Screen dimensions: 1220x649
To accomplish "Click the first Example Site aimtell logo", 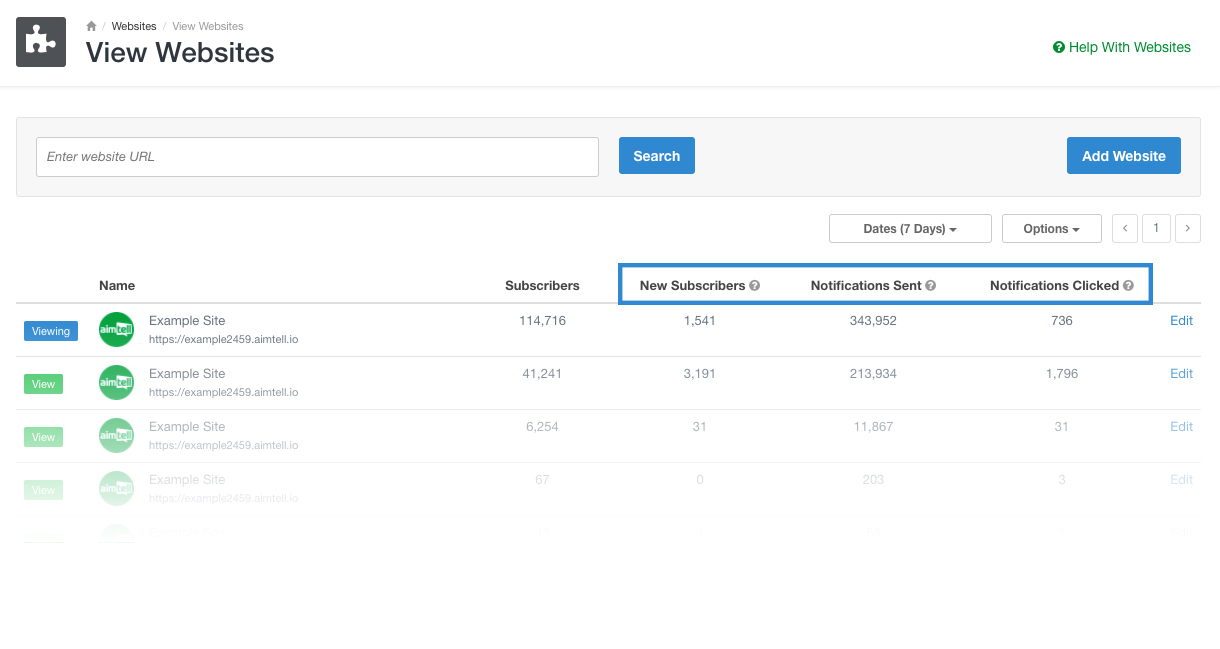I will pyautogui.click(x=116, y=330).
